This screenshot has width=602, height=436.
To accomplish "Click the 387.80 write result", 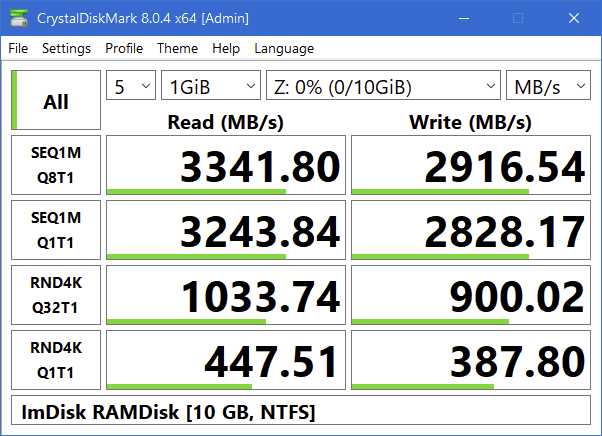I will tap(471, 360).
